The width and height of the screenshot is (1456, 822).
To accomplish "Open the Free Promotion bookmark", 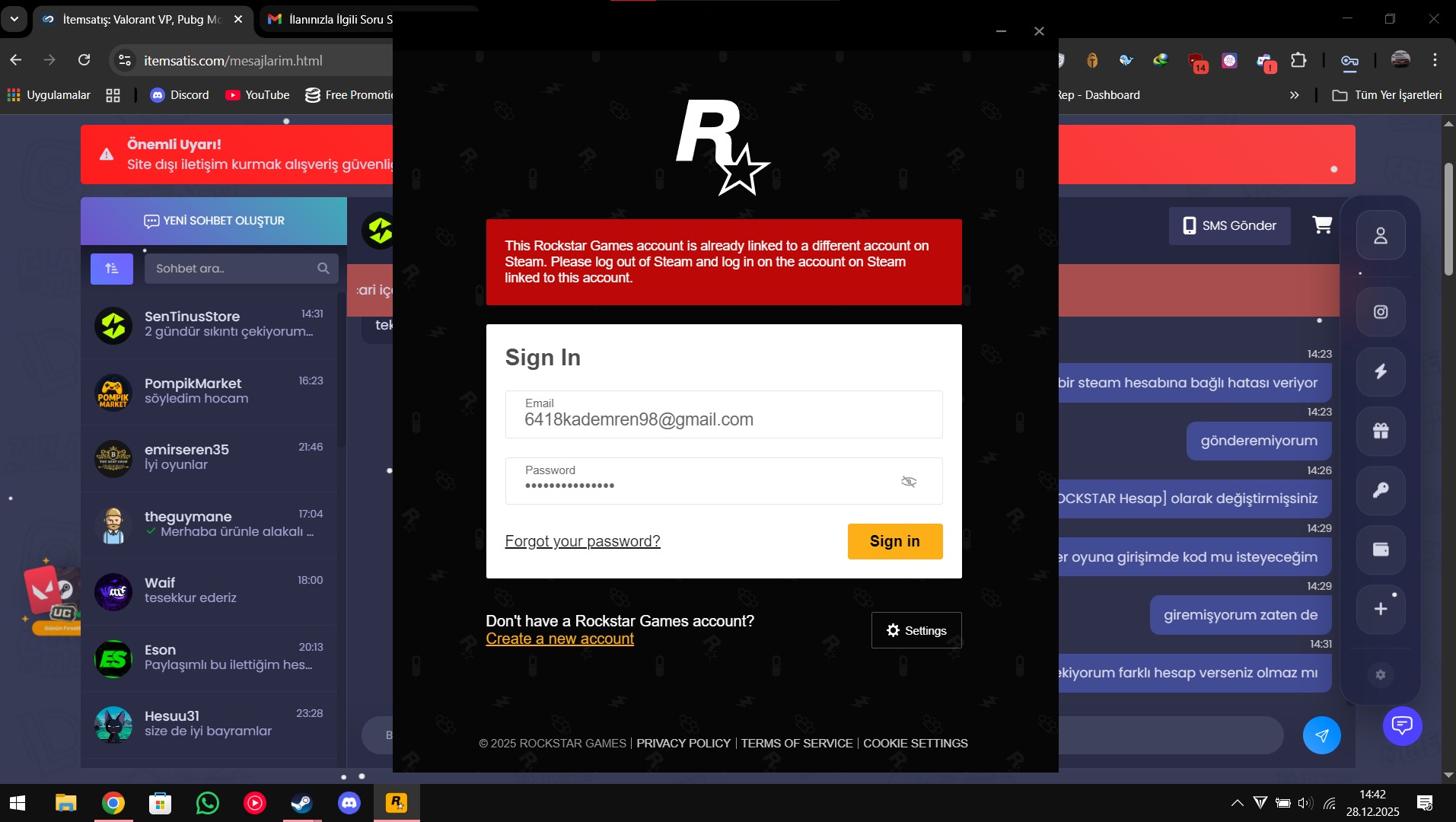I will (349, 95).
